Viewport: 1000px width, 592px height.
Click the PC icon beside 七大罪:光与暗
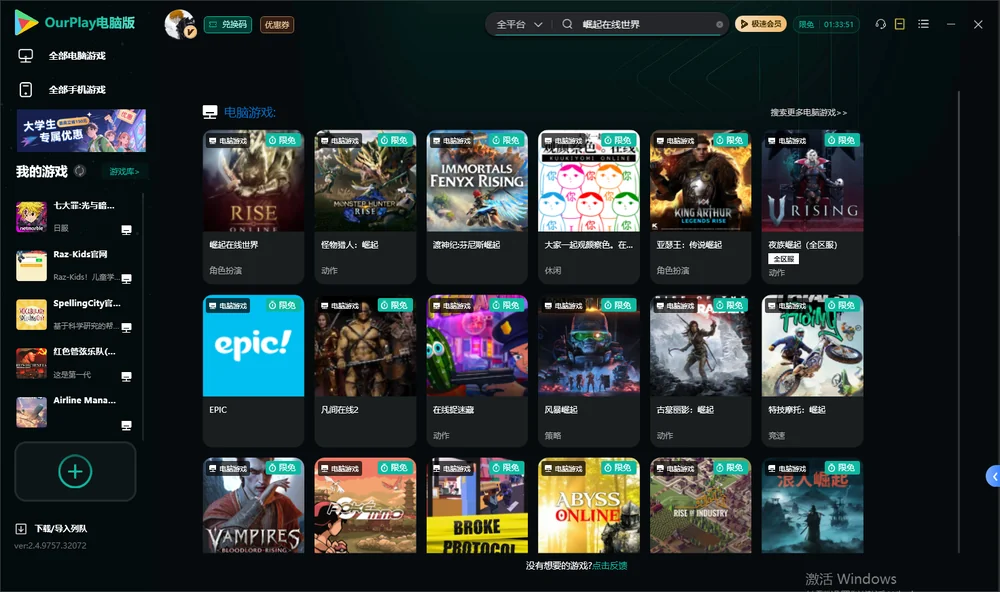coord(126,230)
